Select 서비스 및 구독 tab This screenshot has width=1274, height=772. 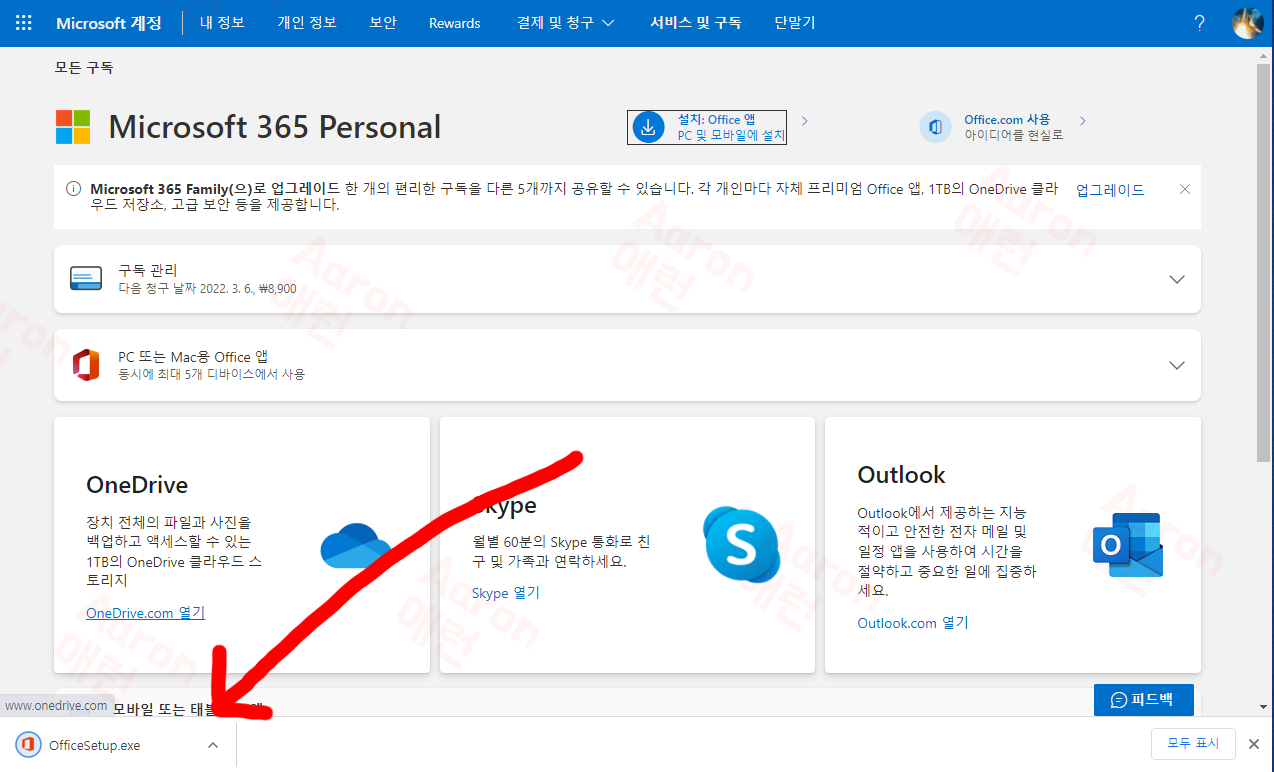coord(696,23)
